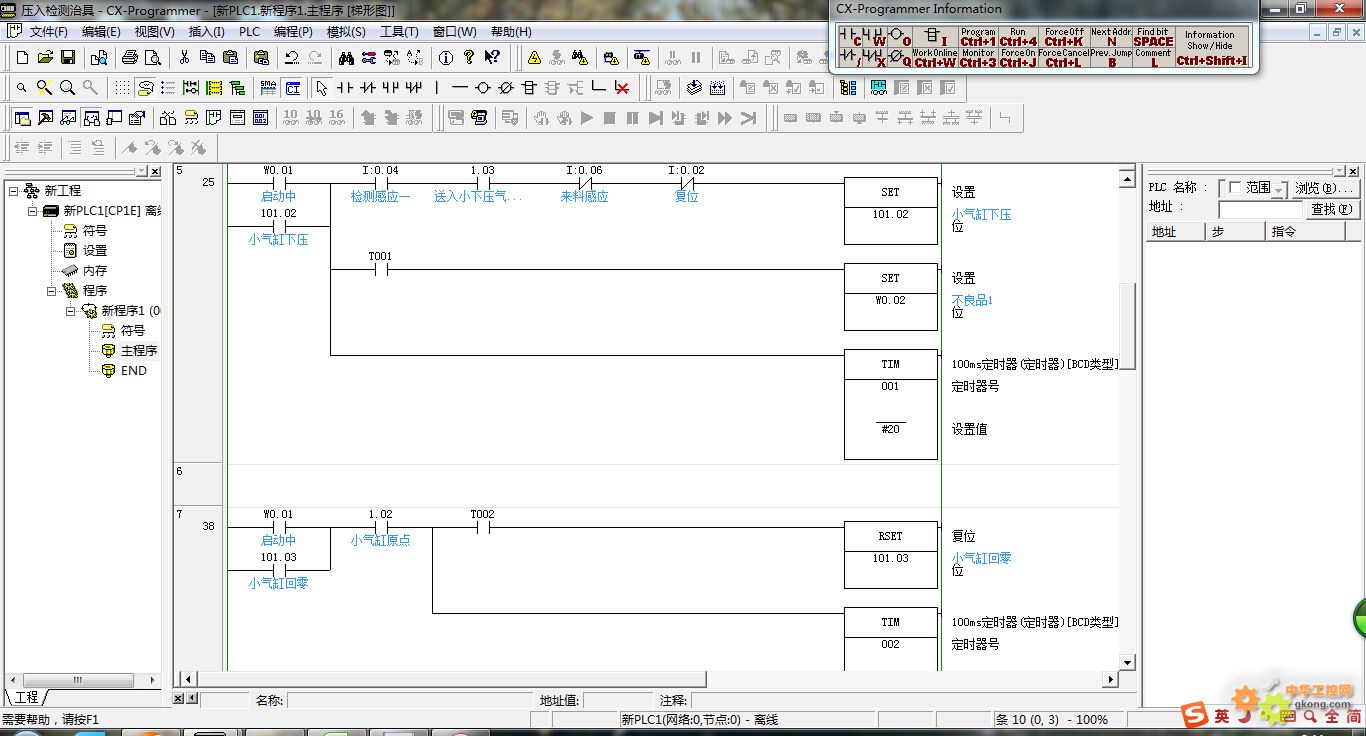This screenshot has height=736, width=1366.
Task: Collapse the 新PLC1[CP1E] tree node
Action: point(32,211)
